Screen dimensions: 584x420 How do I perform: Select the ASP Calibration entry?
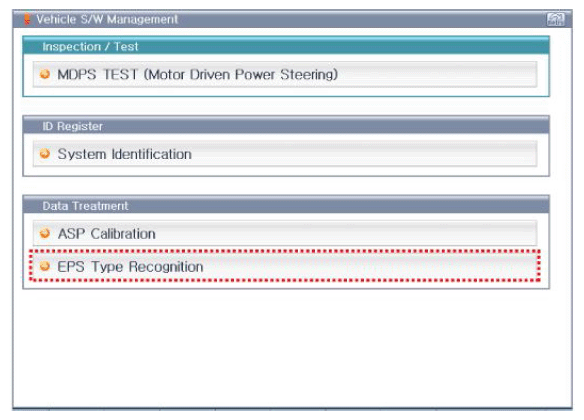pos(285,233)
